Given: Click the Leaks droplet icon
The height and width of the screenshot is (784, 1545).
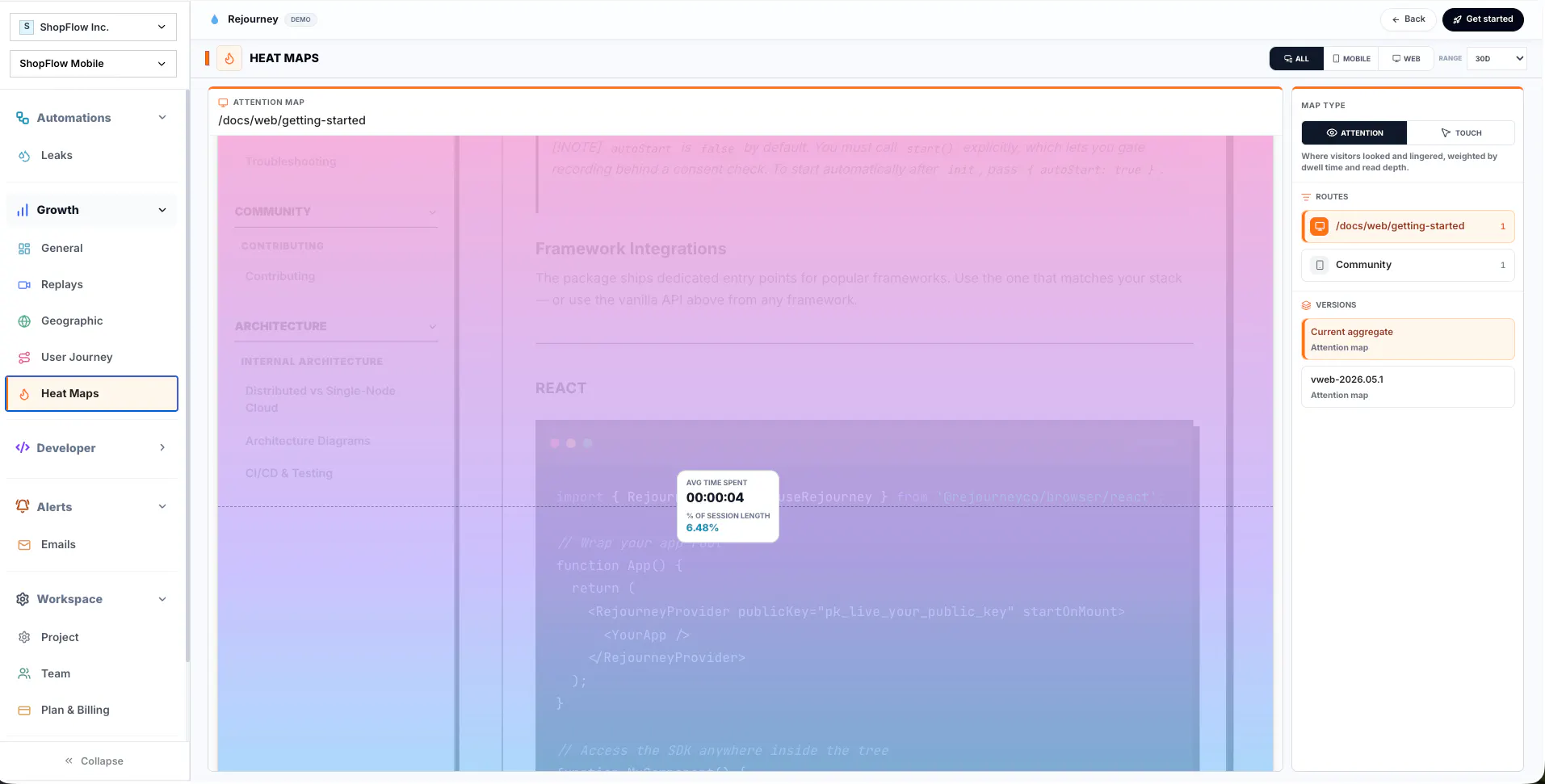Looking at the screenshot, I should 24,156.
